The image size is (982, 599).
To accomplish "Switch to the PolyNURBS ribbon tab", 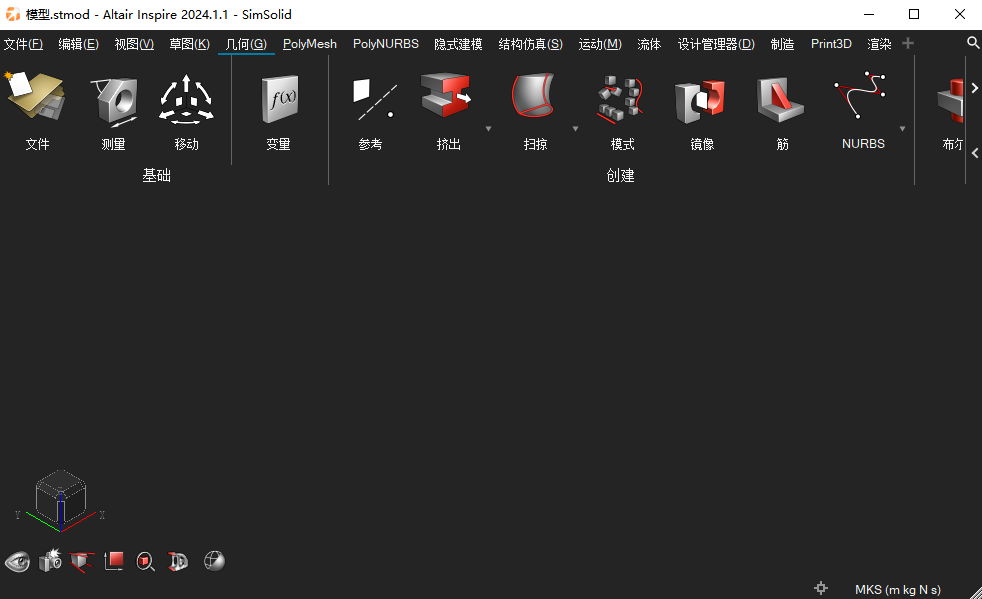I will click(x=385, y=44).
